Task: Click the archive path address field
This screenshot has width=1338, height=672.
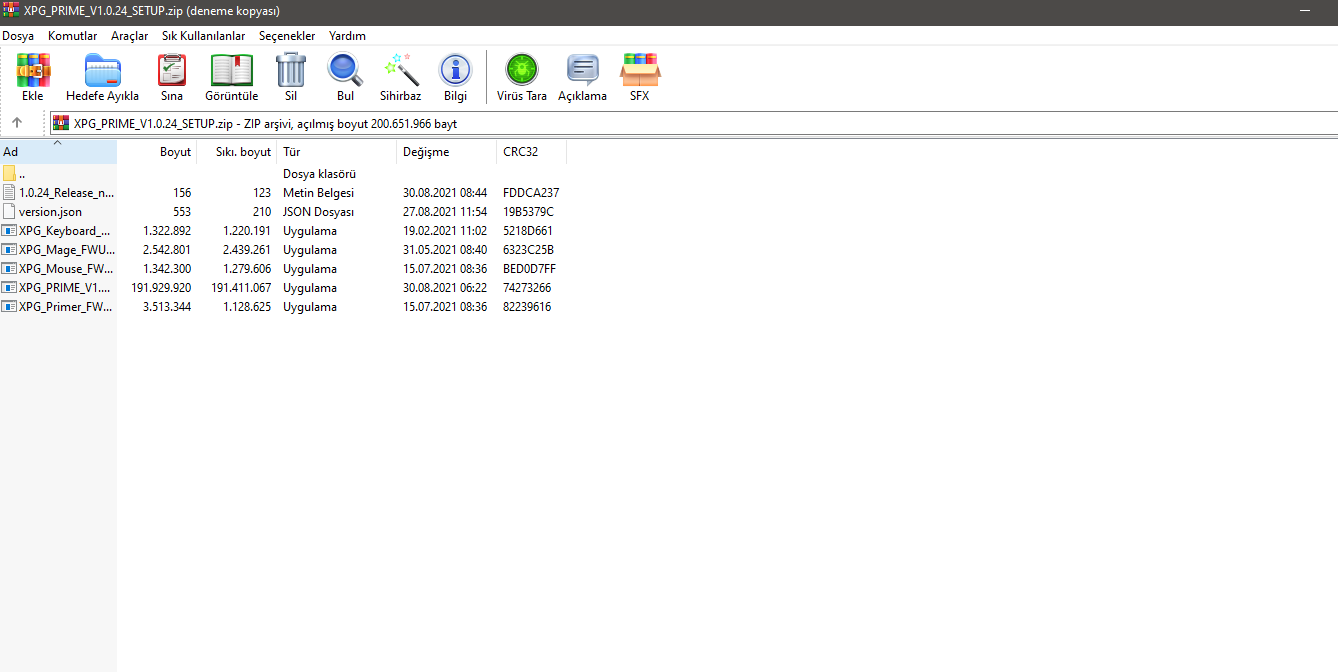Action: tap(694, 123)
